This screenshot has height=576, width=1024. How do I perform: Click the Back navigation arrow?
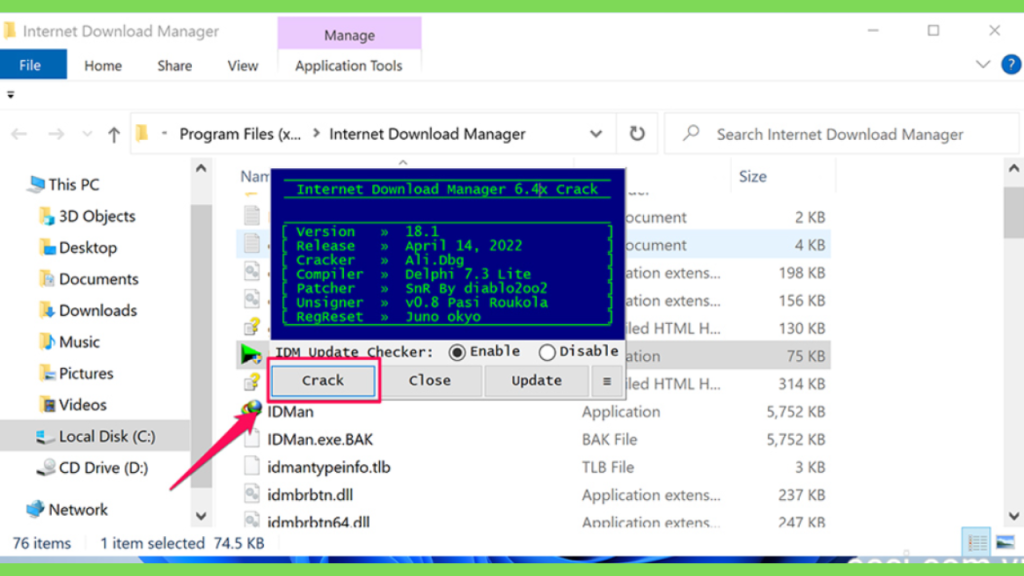click(19, 135)
